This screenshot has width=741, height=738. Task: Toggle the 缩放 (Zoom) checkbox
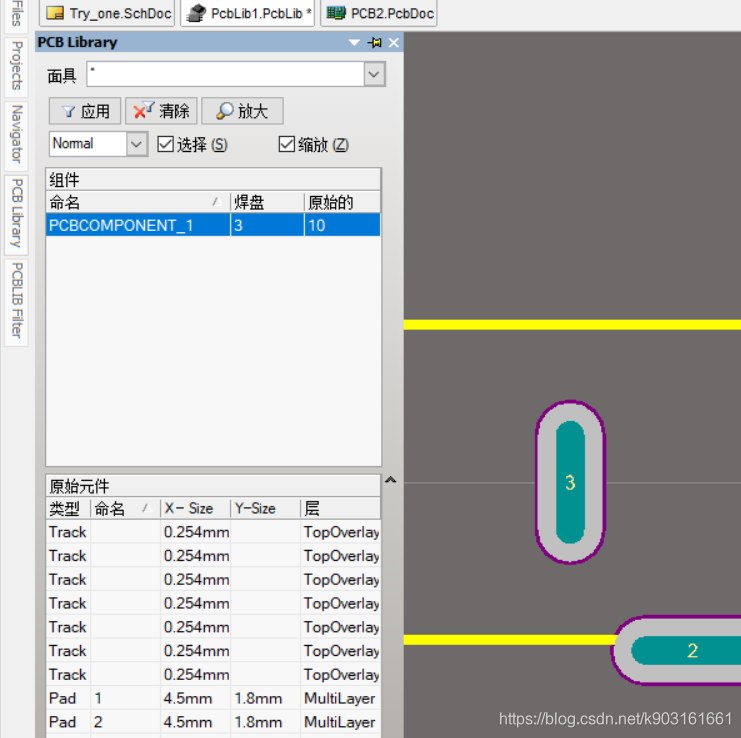[x=287, y=144]
